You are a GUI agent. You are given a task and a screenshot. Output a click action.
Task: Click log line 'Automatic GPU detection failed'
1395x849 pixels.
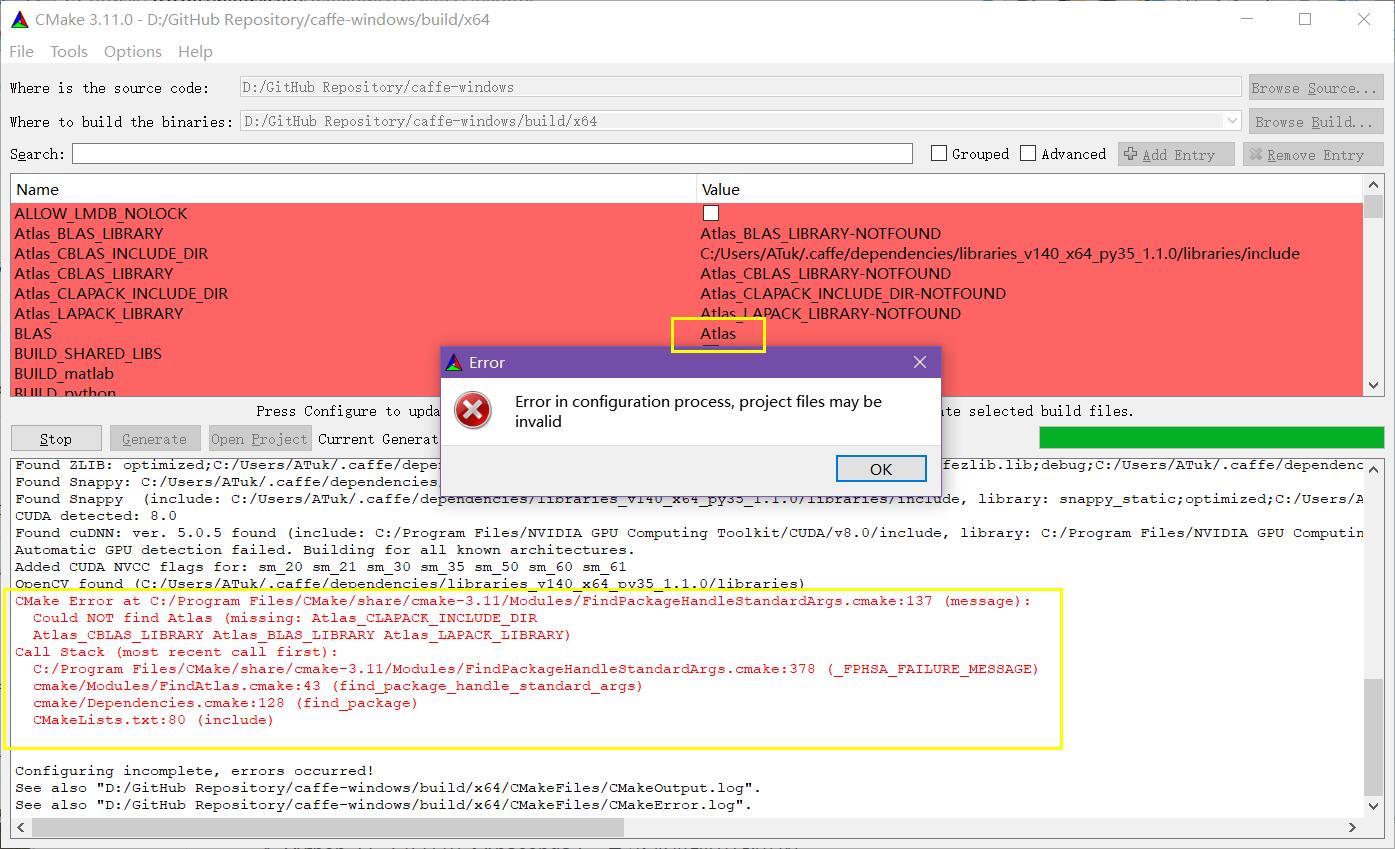pos(324,550)
